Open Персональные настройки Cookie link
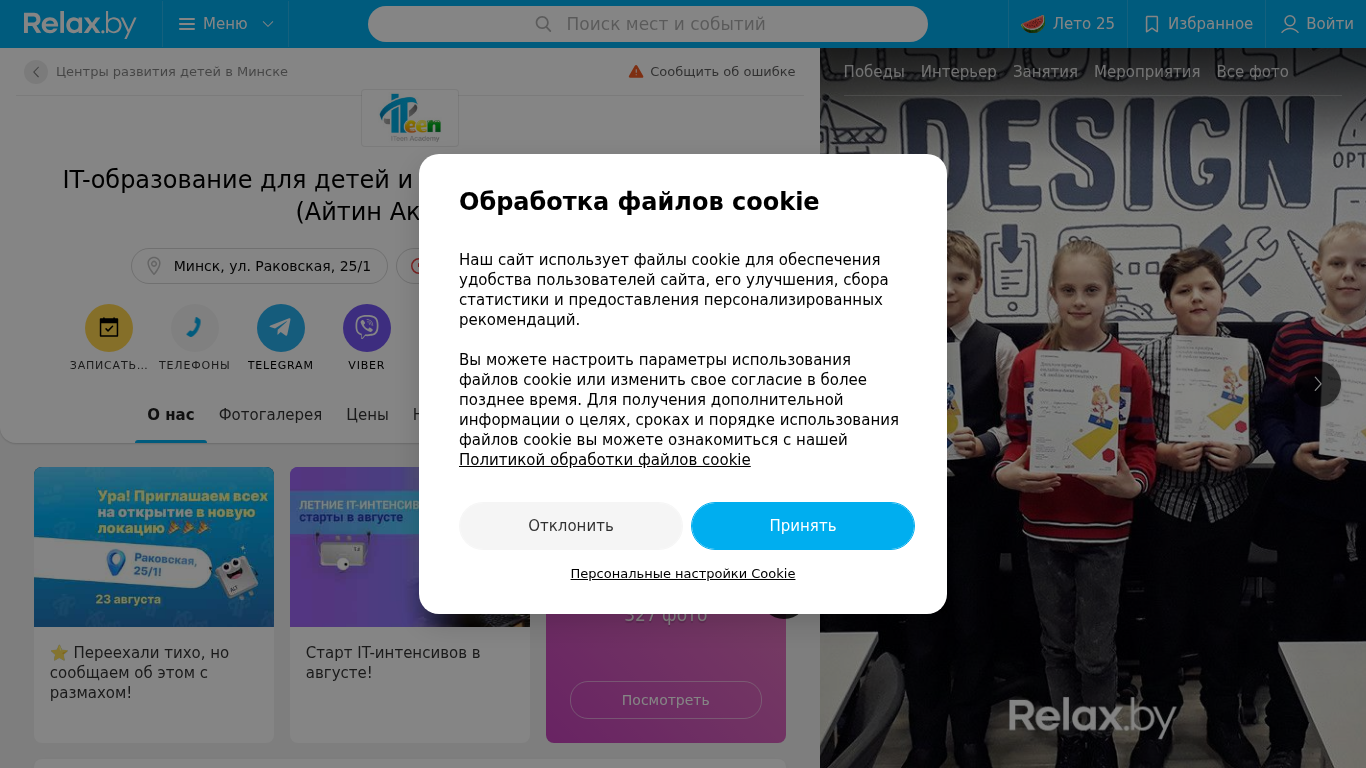Image resolution: width=1366 pixels, height=768 pixels. coord(683,574)
